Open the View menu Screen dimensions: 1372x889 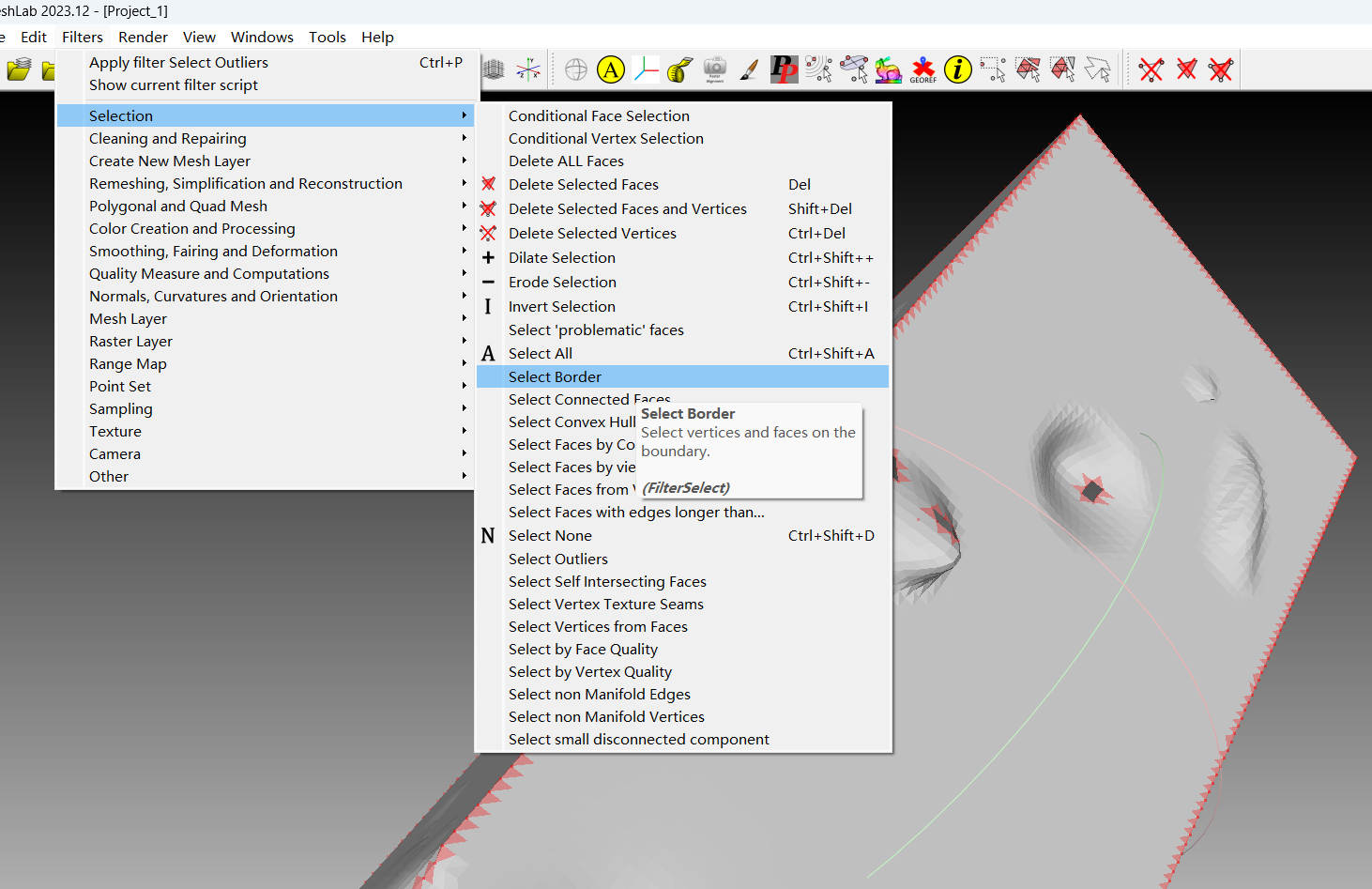click(x=199, y=37)
